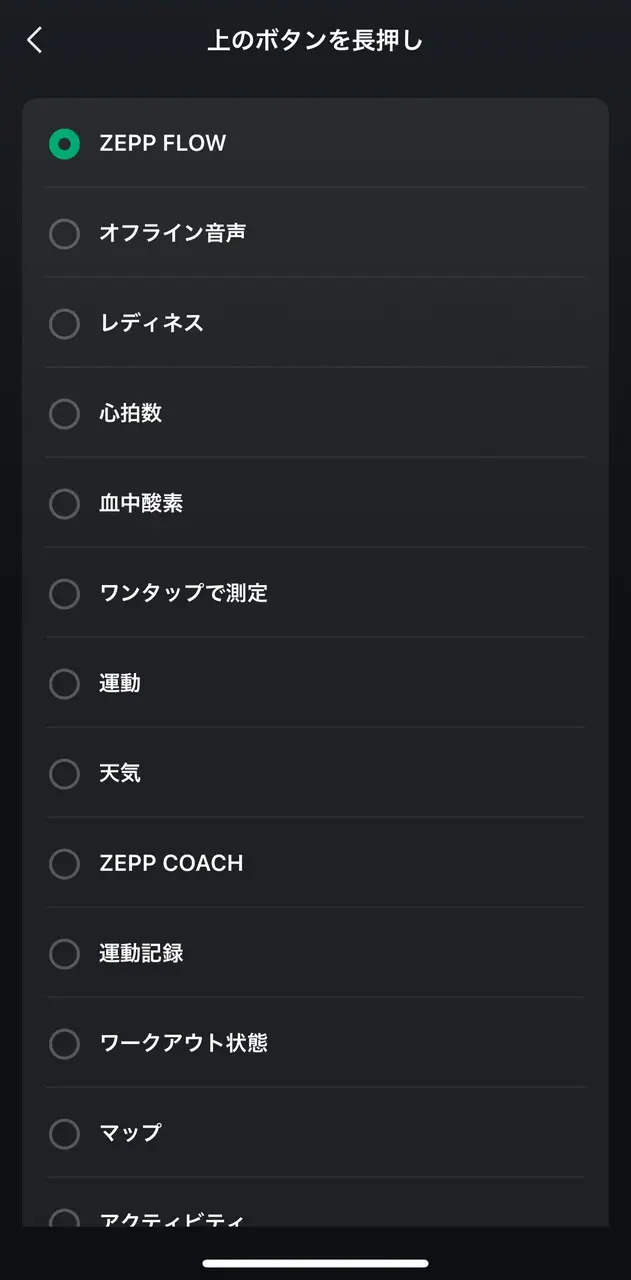Pick the 天気 radio button
The width and height of the screenshot is (631, 1280).
click(x=64, y=774)
